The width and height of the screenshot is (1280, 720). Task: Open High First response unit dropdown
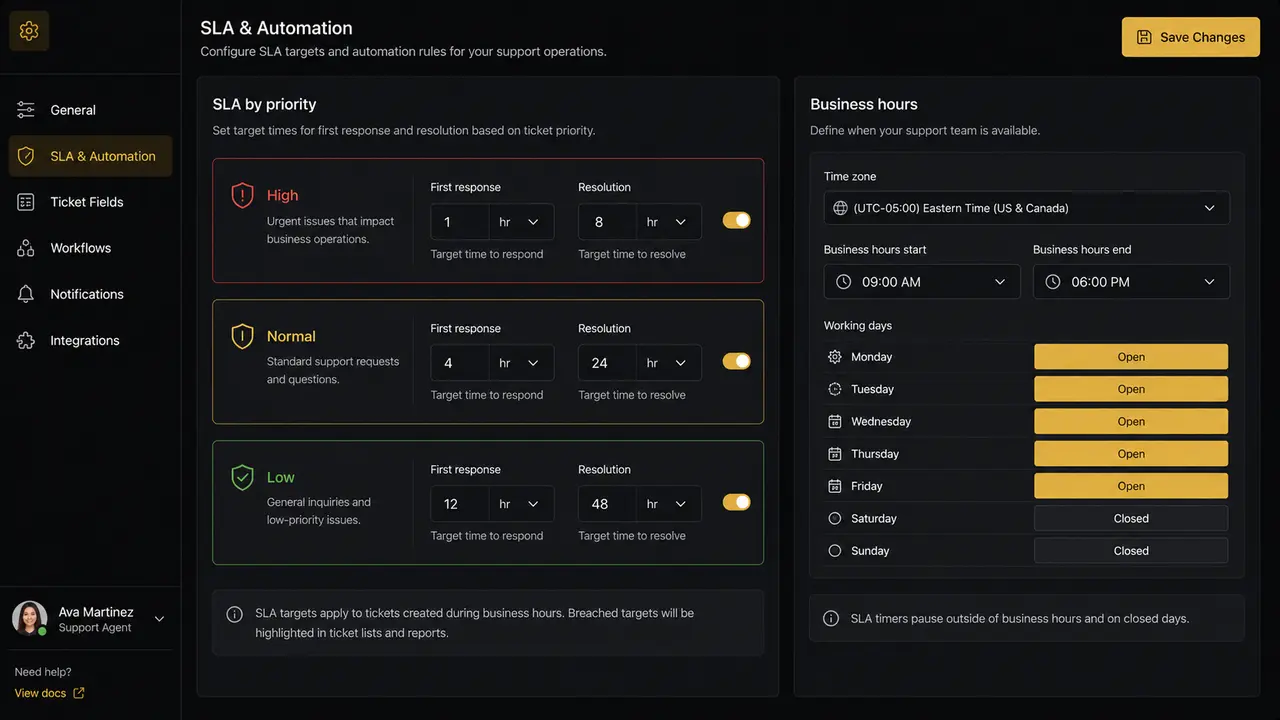[x=521, y=222]
